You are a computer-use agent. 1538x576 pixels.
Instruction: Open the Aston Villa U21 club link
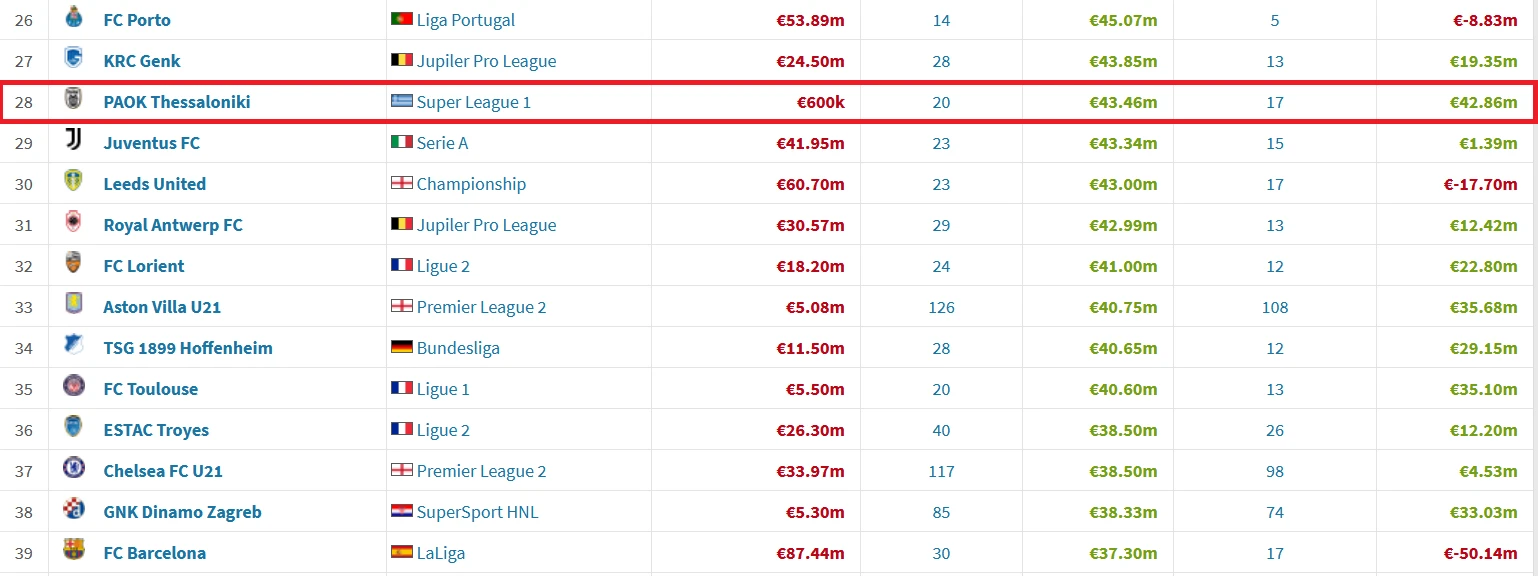click(x=162, y=307)
